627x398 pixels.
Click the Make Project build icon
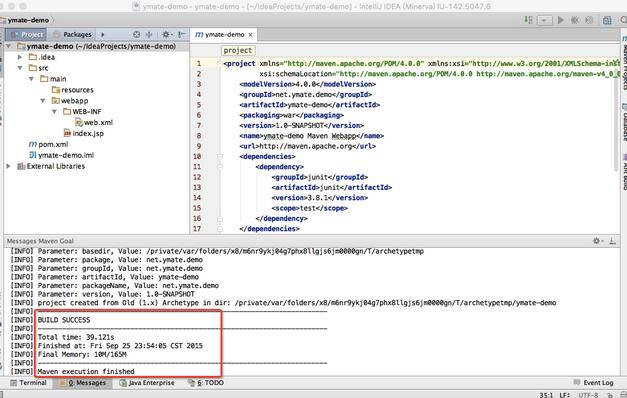[529, 20]
